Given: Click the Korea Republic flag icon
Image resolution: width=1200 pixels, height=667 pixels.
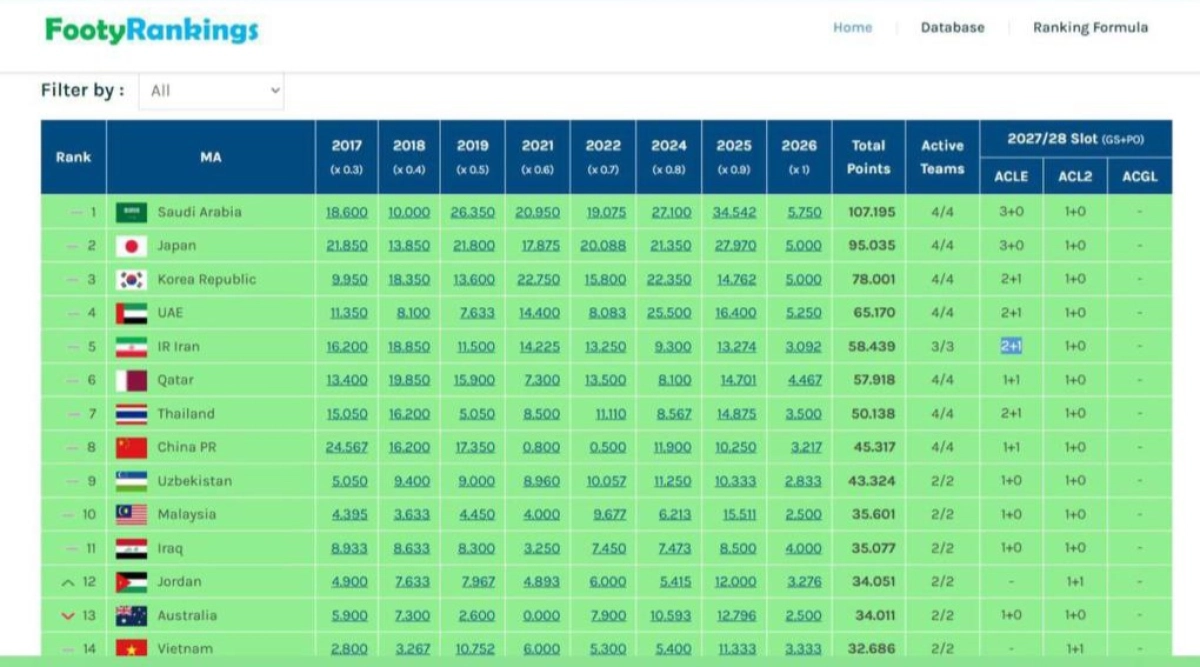Looking at the screenshot, I should (x=132, y=280).
